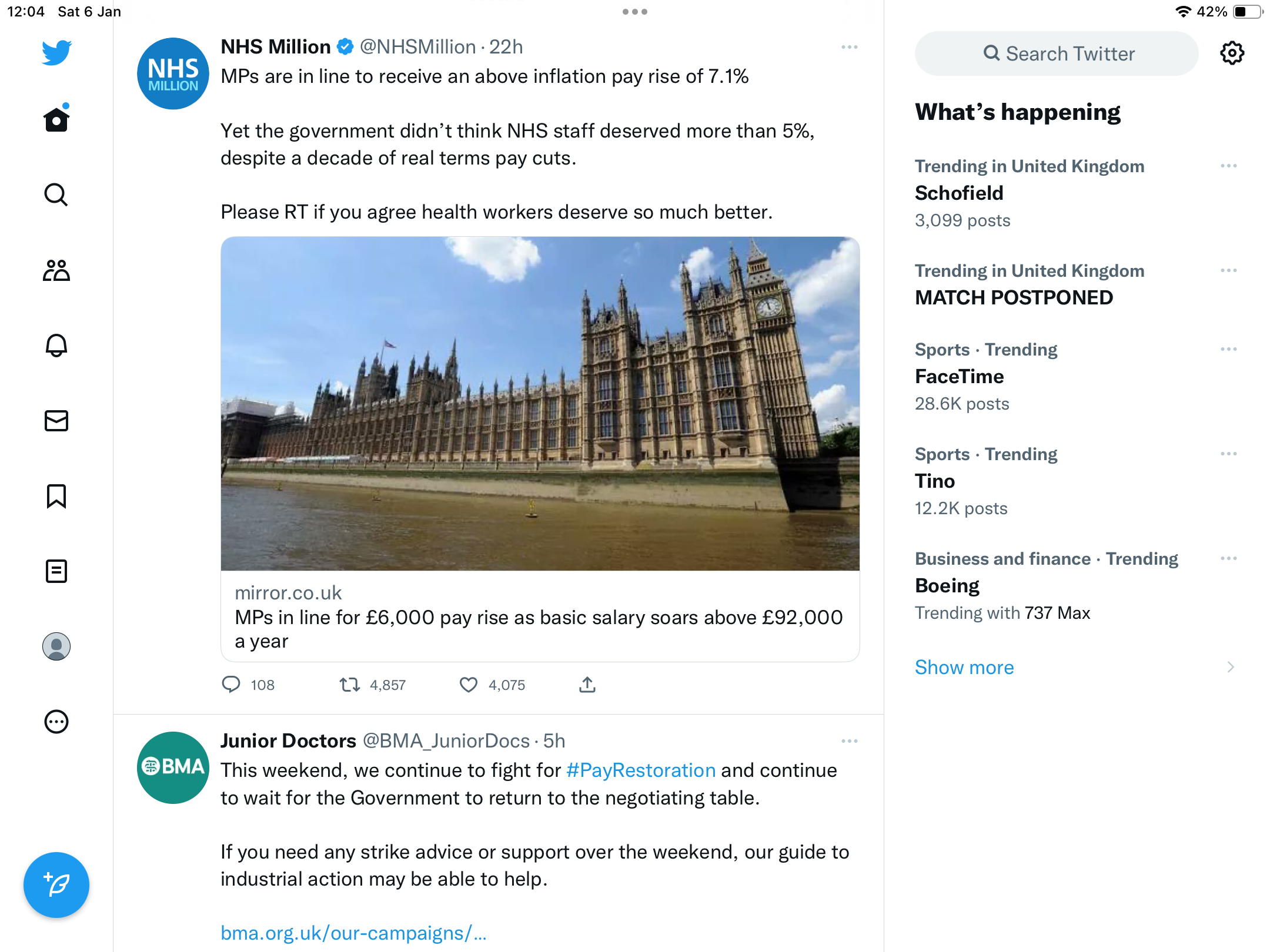Screen dimensions: 1270x952
Task: Open the Explore search icon in sidebar
Action: point(56,195)
